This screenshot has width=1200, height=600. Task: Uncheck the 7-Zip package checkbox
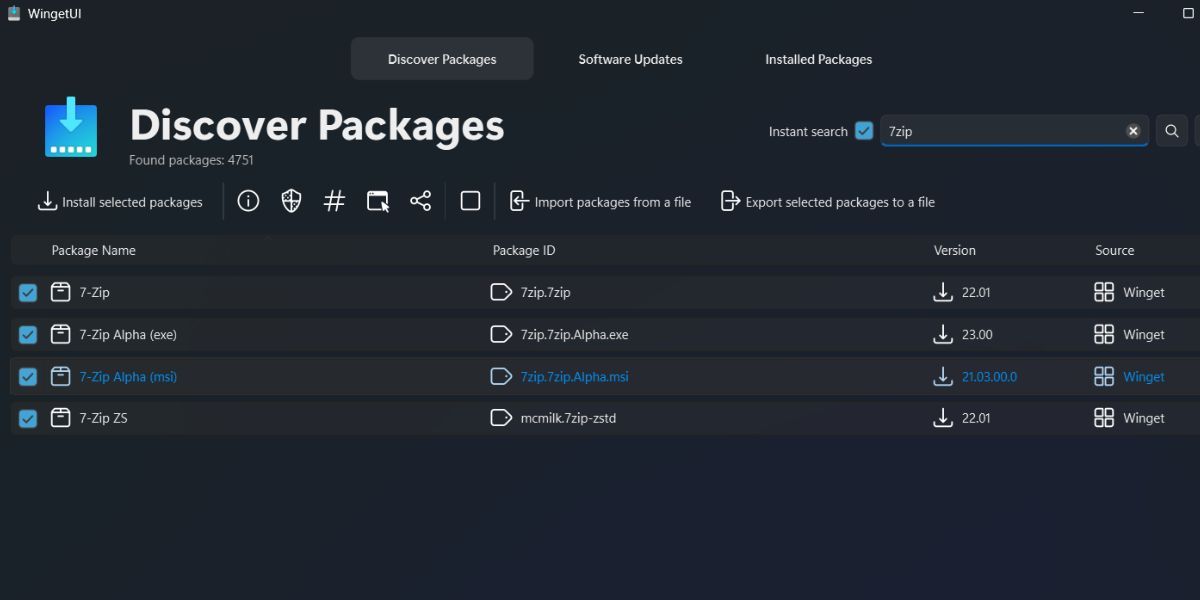point(28,292)
